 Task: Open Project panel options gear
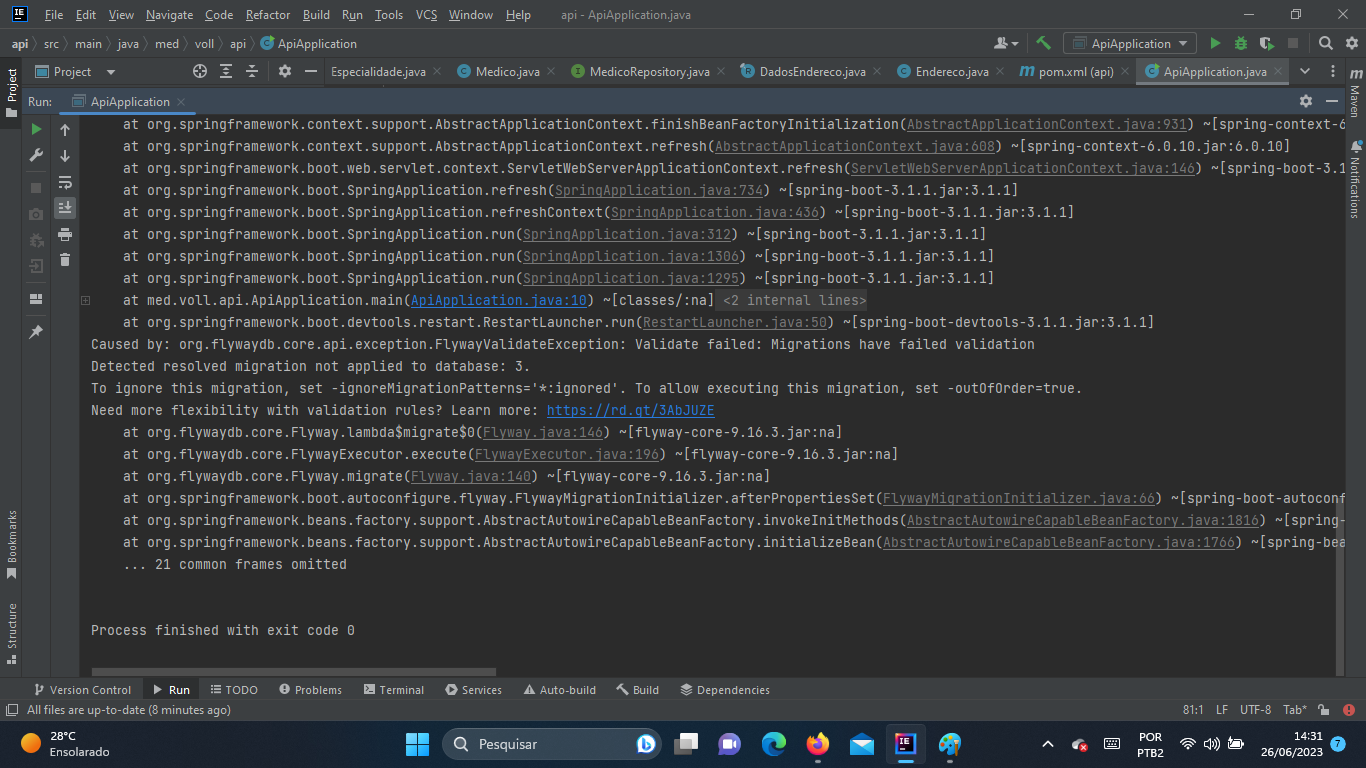coord(285,71)
